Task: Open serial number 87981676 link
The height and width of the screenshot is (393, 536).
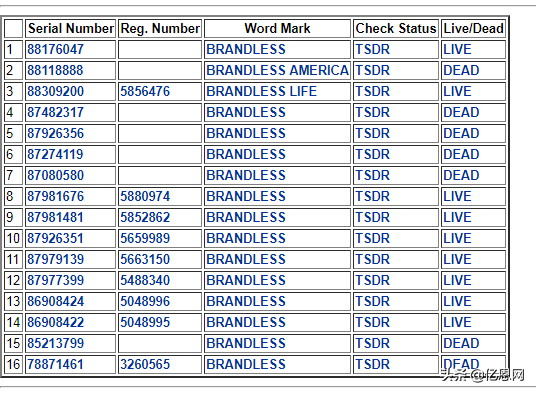Action: (x=55, y=196)
